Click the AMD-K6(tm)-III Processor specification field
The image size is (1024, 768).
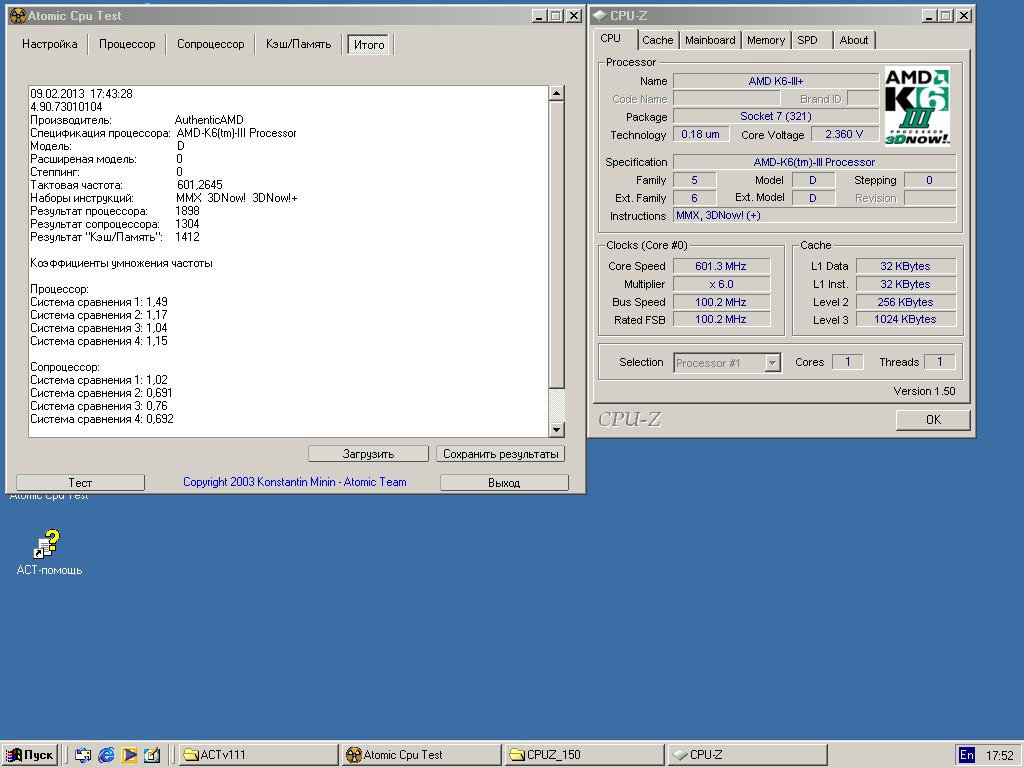(x=814, y=162)
